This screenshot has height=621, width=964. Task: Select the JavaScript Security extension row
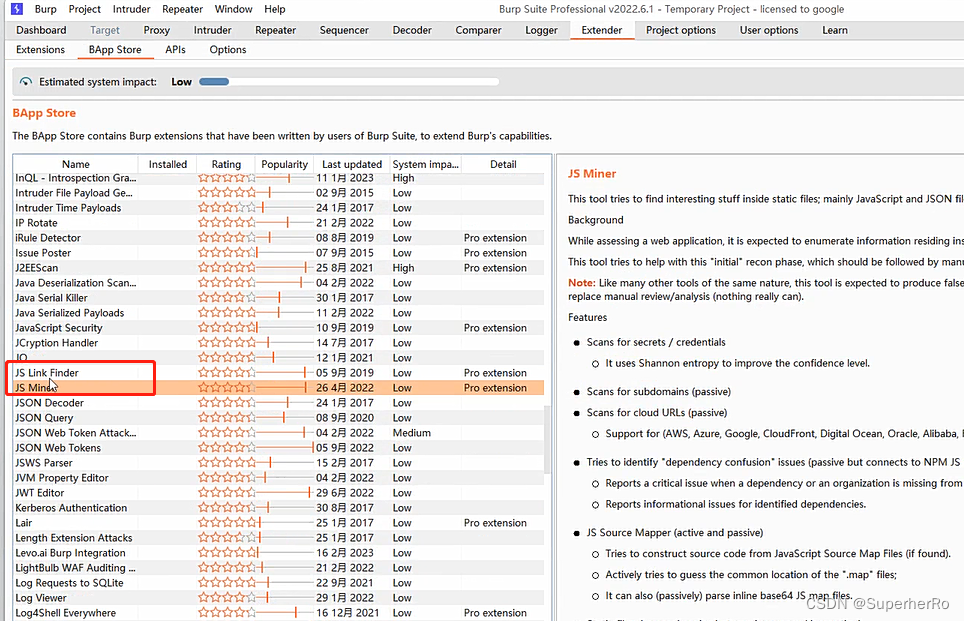[279, 328]
